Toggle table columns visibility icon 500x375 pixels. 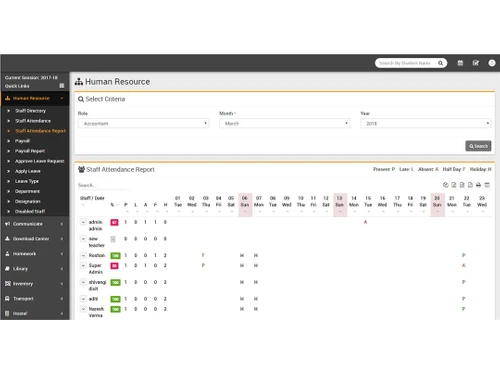pos(487,185)
